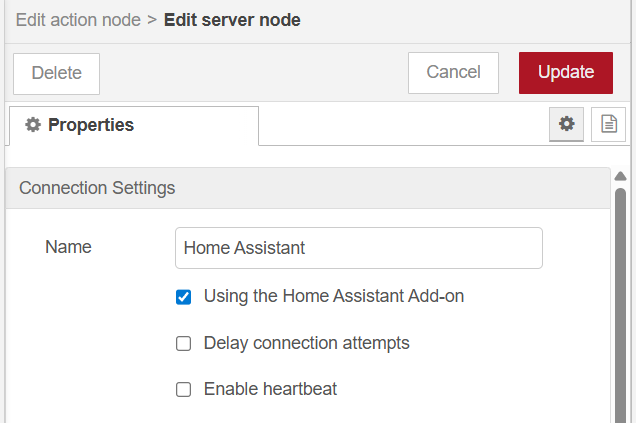Tick the Enable heartbeat checkbox

click(x=184, y=390)
